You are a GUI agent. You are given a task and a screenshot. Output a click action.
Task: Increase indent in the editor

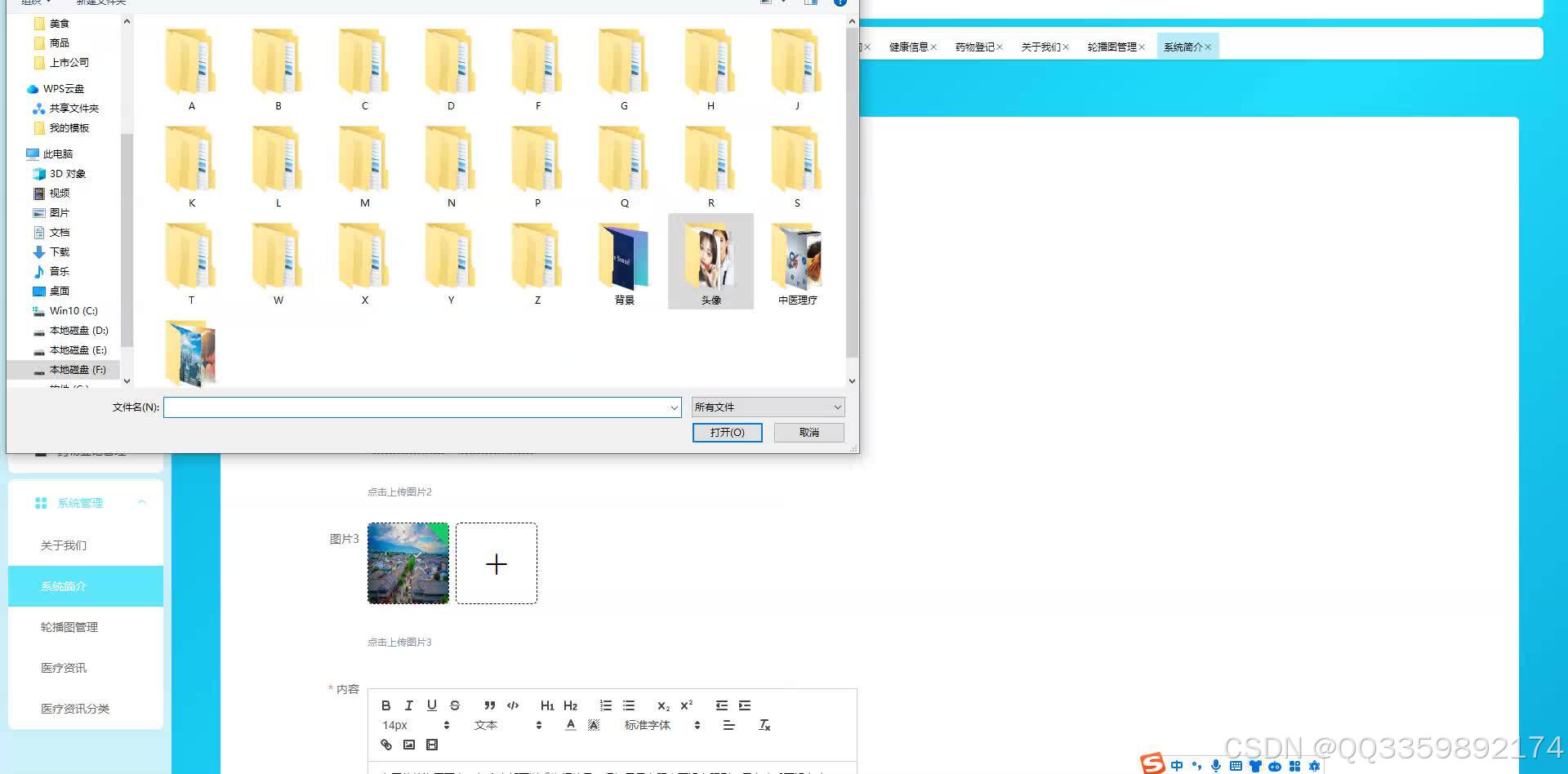coord(745,705)
